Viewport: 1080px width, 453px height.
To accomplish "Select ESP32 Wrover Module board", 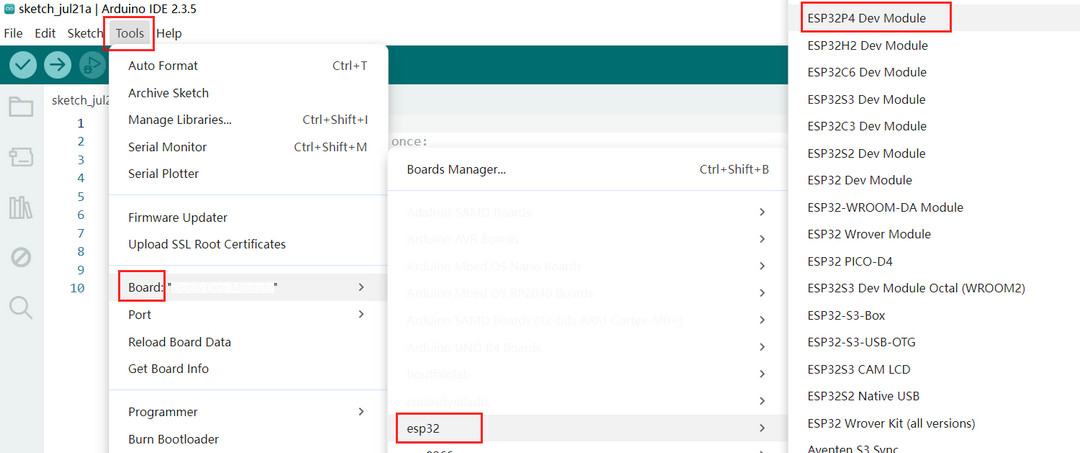I will pyautogui.click(x=934, y=234).
